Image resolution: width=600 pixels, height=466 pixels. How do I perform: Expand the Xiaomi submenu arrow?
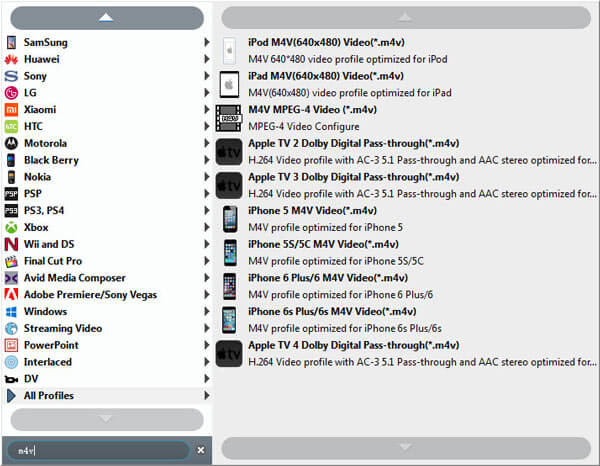point(207,109)
